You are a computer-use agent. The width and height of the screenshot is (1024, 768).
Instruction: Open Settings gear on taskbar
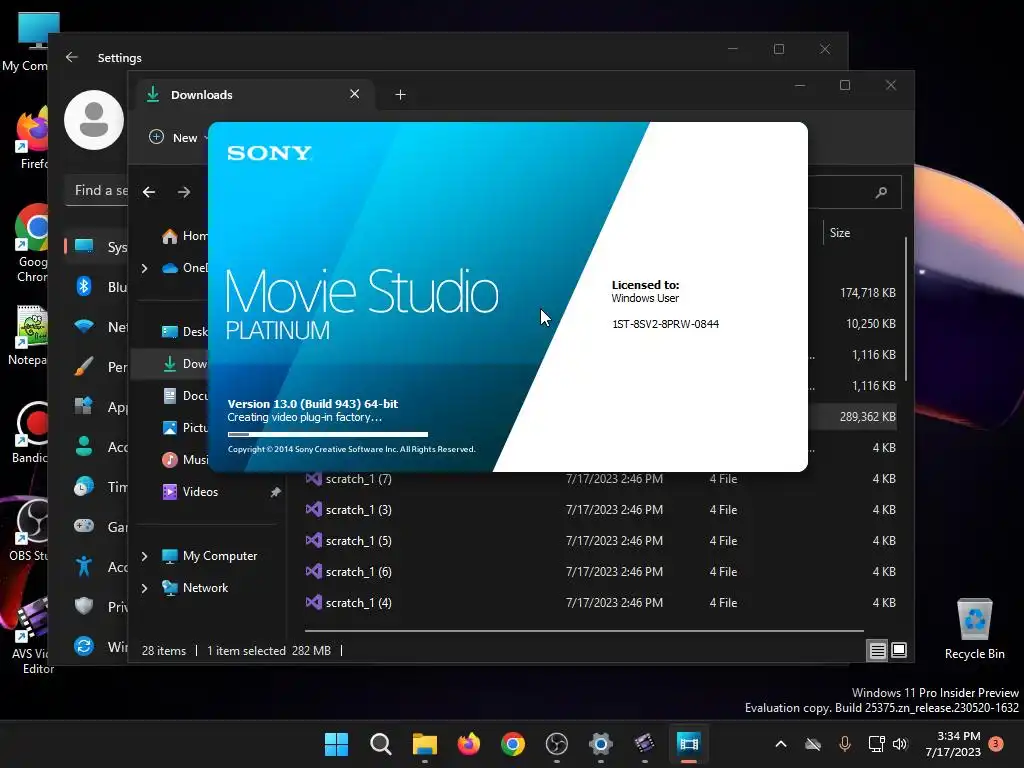coord(600,744)
